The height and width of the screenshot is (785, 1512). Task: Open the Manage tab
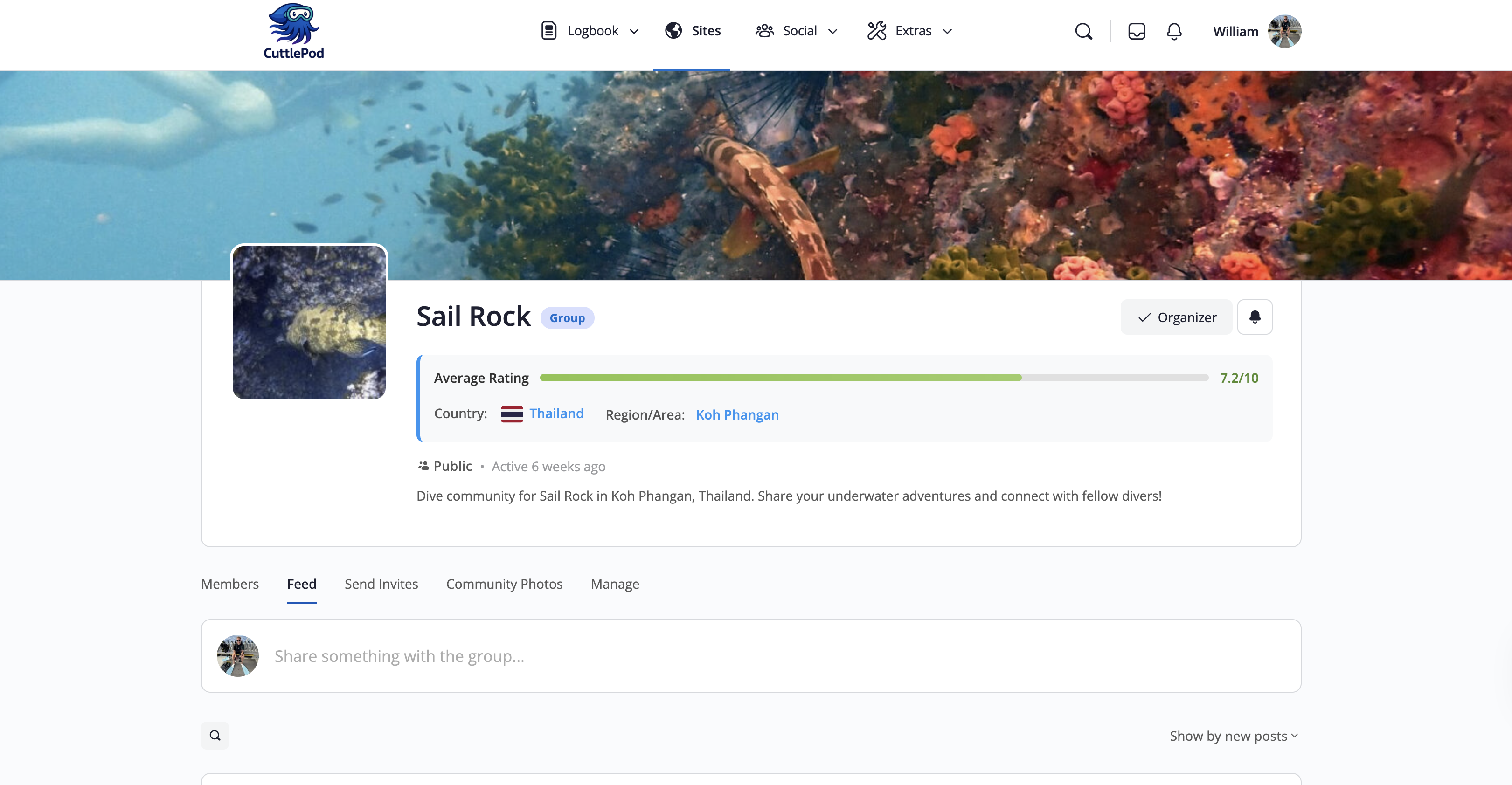[x=615, y=584]
